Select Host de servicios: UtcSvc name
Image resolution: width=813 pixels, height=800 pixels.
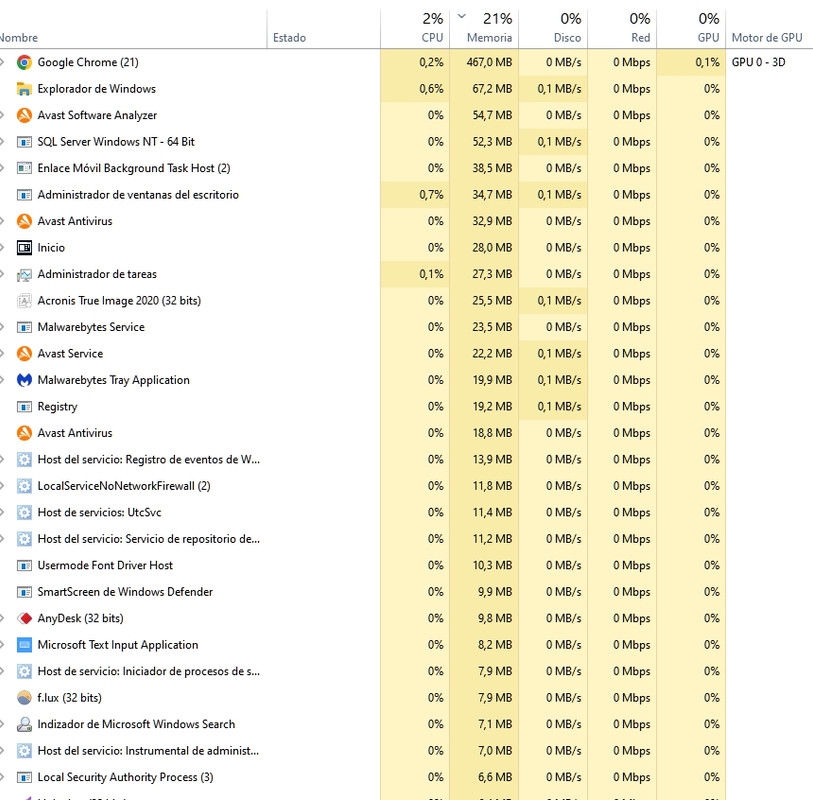pyautogui.click(x=99, y=512)
